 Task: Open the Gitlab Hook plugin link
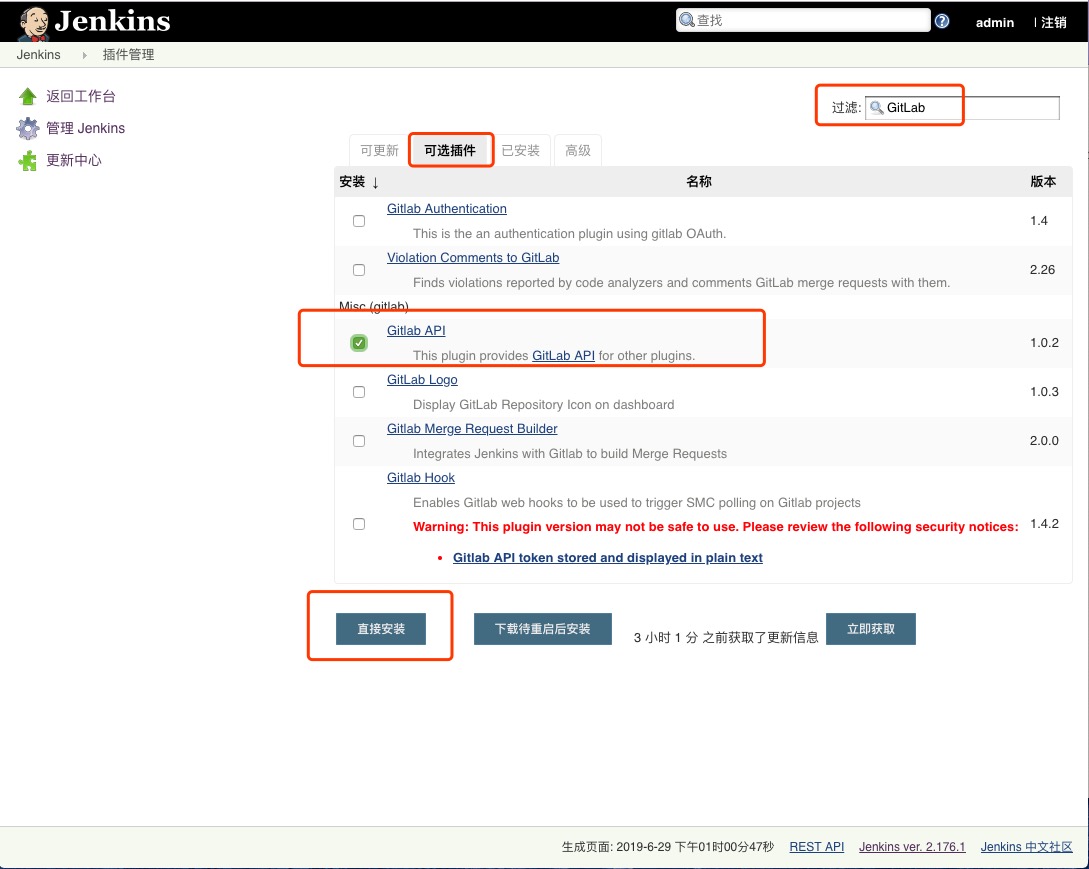pos(421,478)
